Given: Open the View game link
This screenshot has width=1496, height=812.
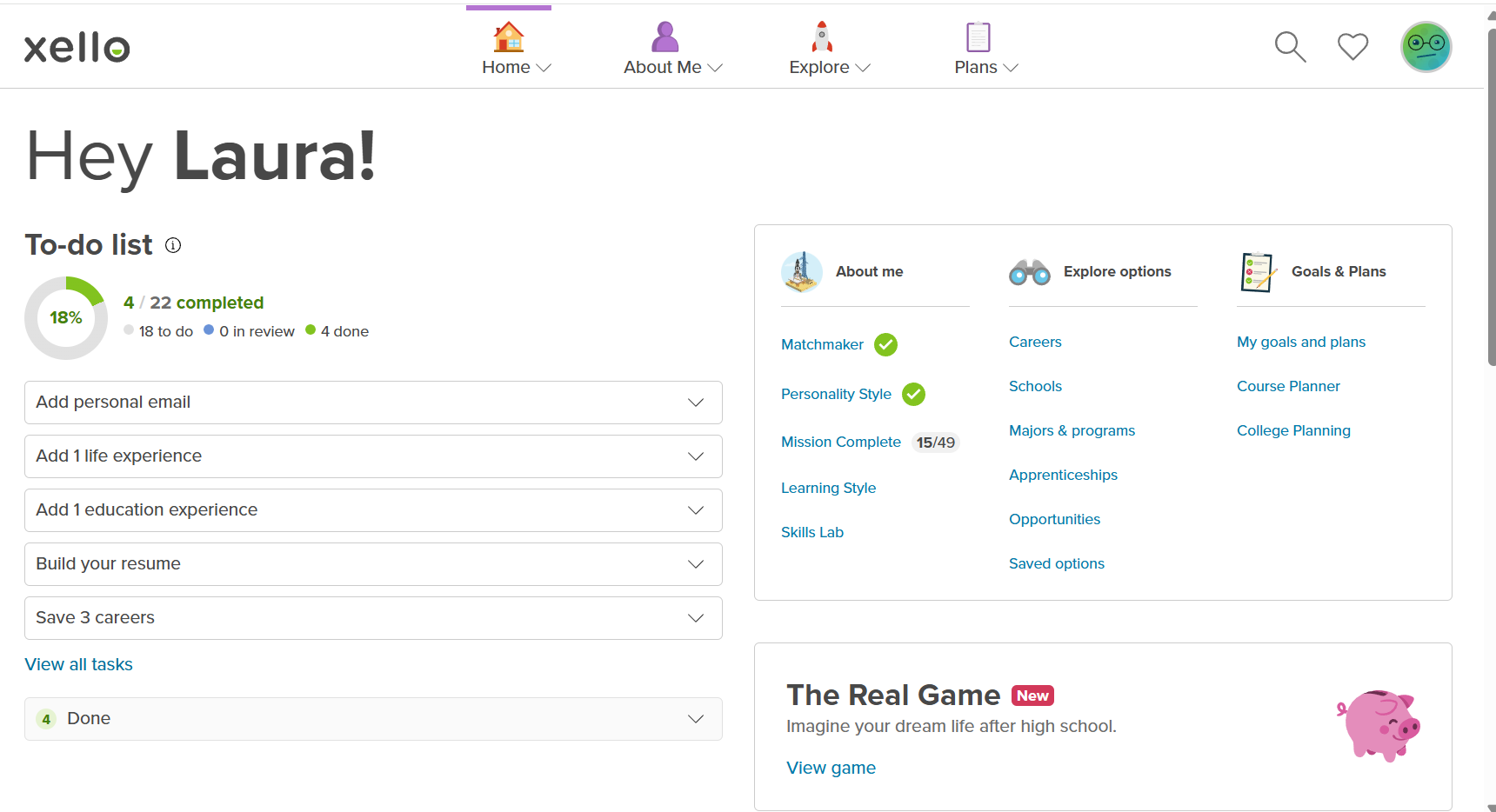Looking at the screenshot, I should click(x=831, y=768).
